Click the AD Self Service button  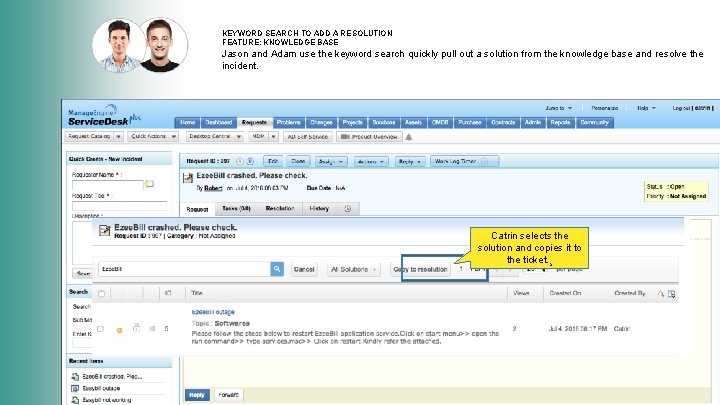307,137
